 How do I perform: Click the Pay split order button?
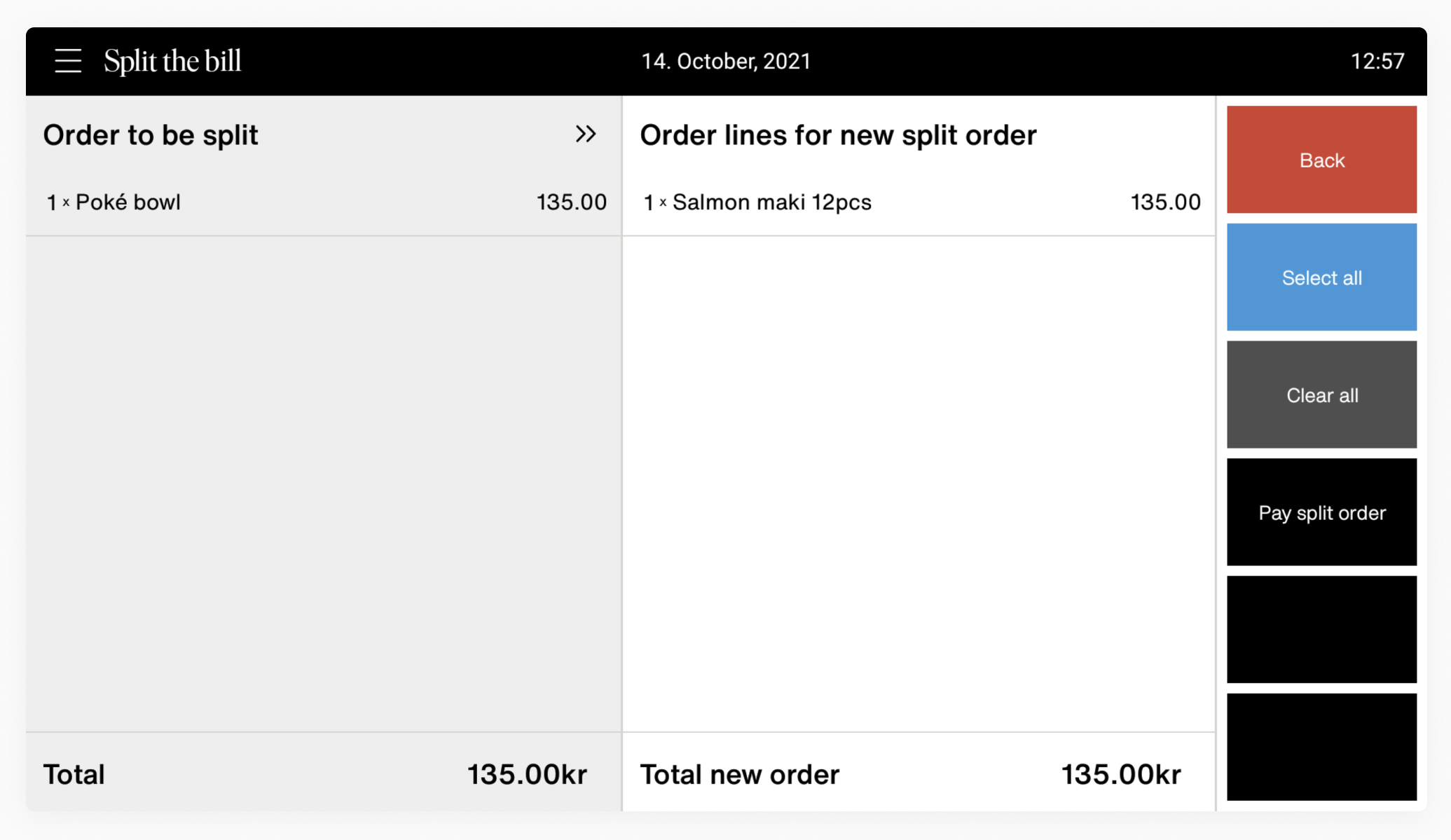click(x=1321, y=512)
